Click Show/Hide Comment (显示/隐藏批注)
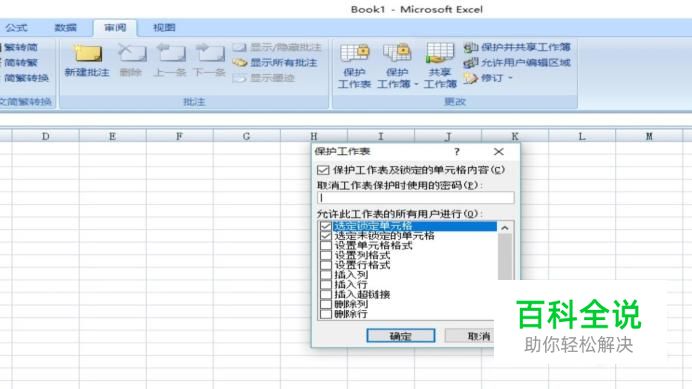 [x=277, y=47]
